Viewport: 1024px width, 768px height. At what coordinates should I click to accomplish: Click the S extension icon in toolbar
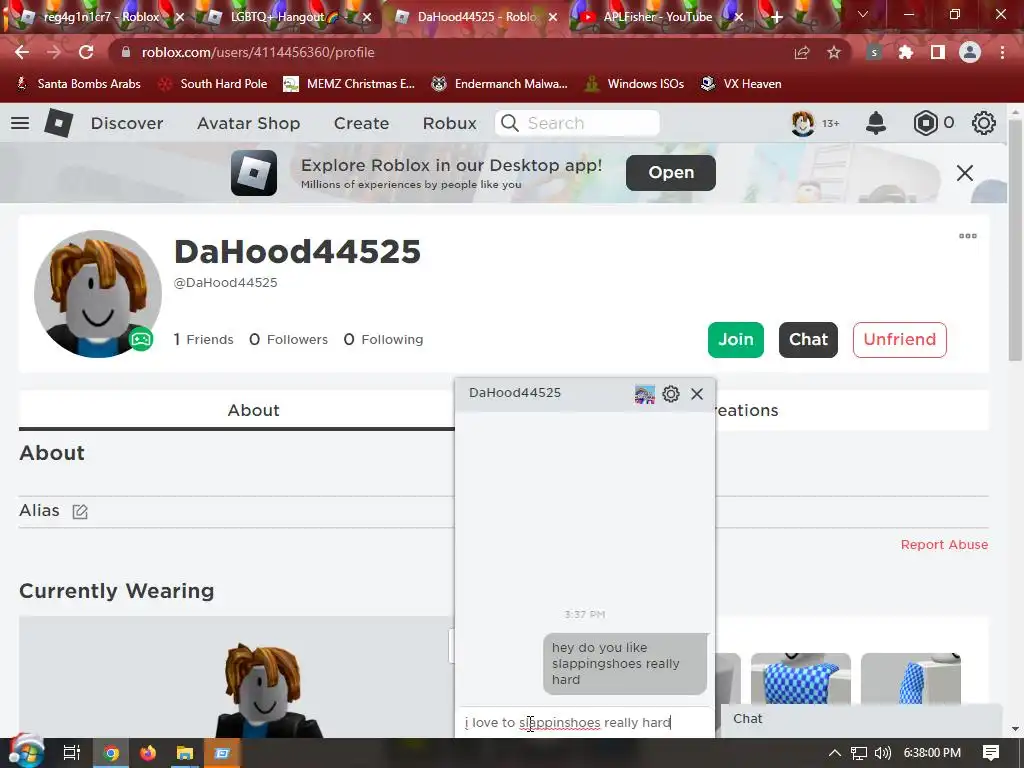[874, 52]
